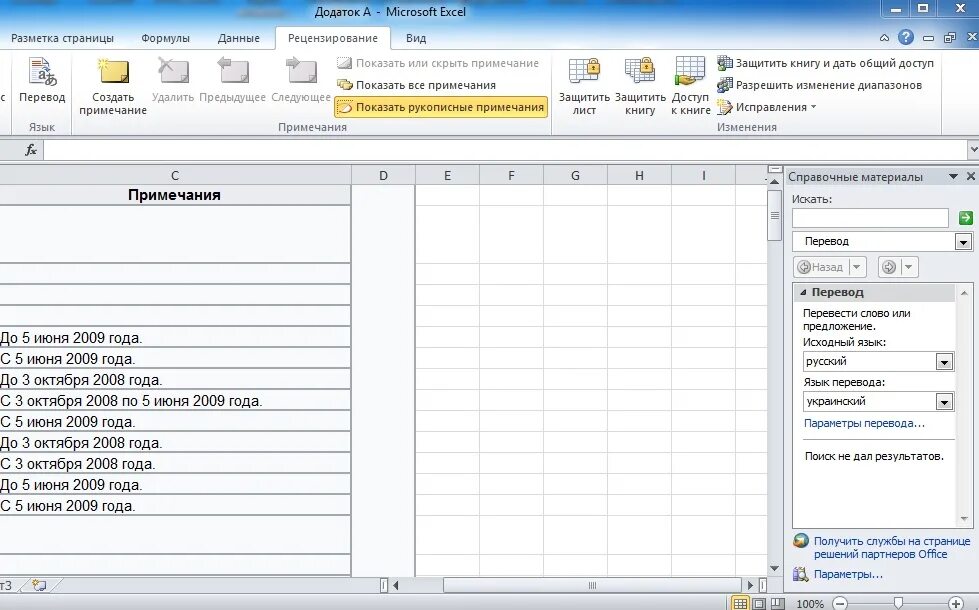Click the Искать search field
Screen dimensions: 979x610
pyautogui.click(x=870, y=218)
